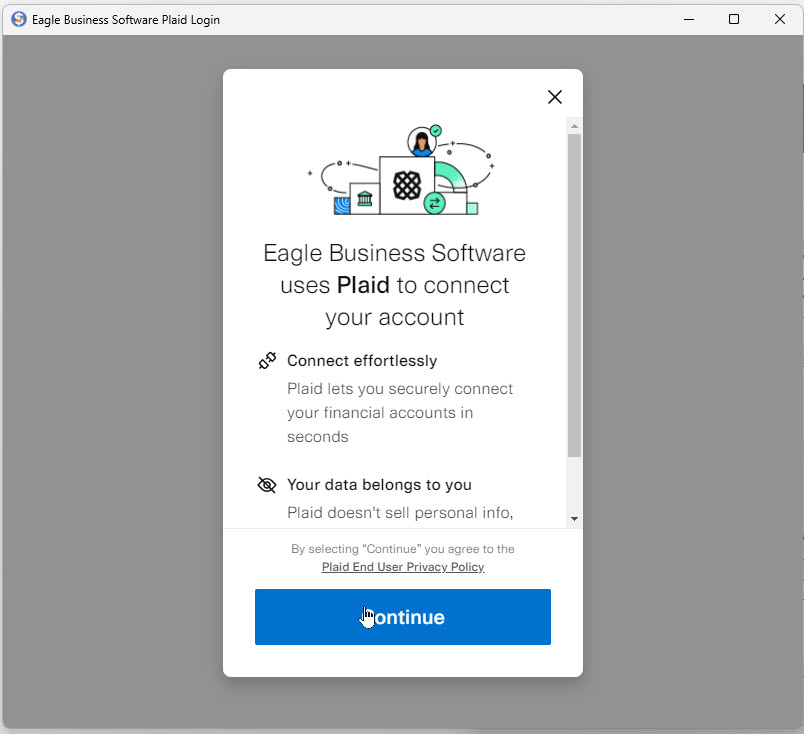The height and width of the screenshot is (734, 804).
Task: Click the green checkmark badge beside the avatar
Action: (436, 131)
